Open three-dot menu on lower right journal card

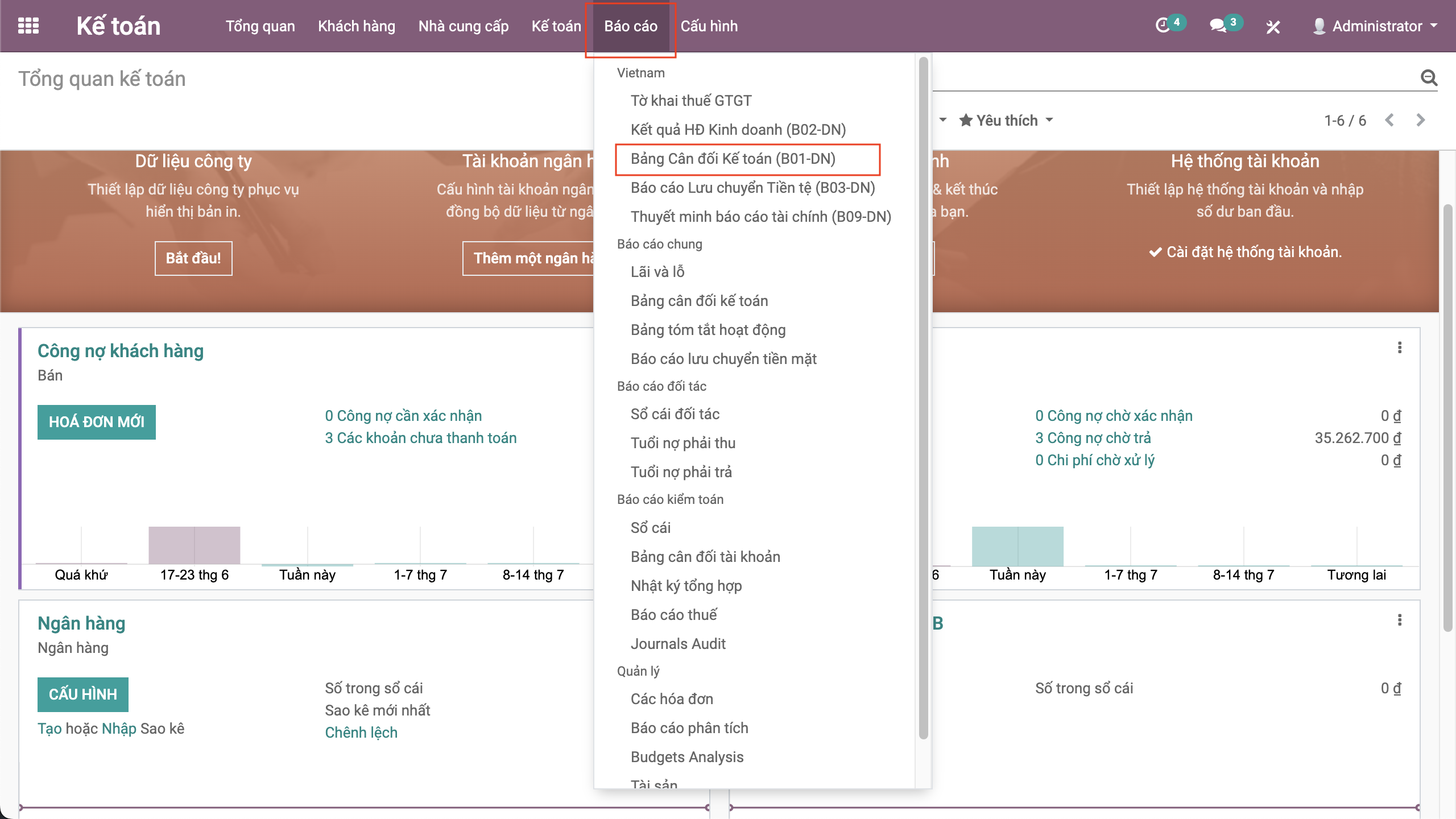click(1400, 620)
